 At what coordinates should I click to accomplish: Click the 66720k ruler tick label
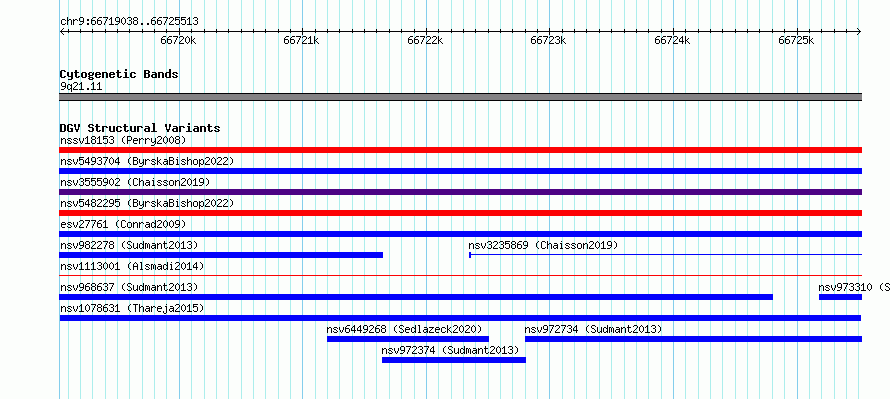[x=179, y=40]
